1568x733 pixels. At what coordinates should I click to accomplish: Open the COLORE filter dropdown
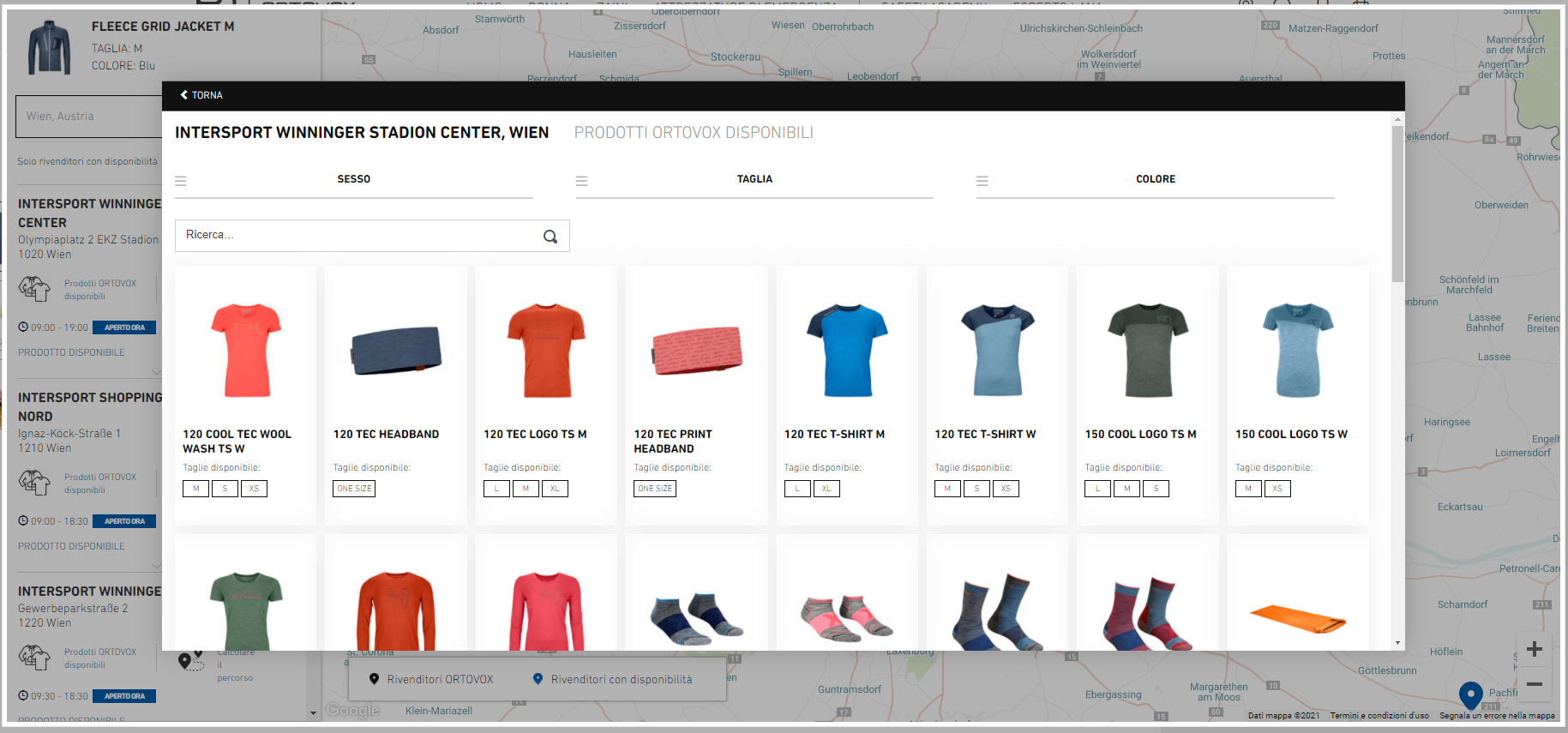pyautogui.click(x=1155, y=180)
